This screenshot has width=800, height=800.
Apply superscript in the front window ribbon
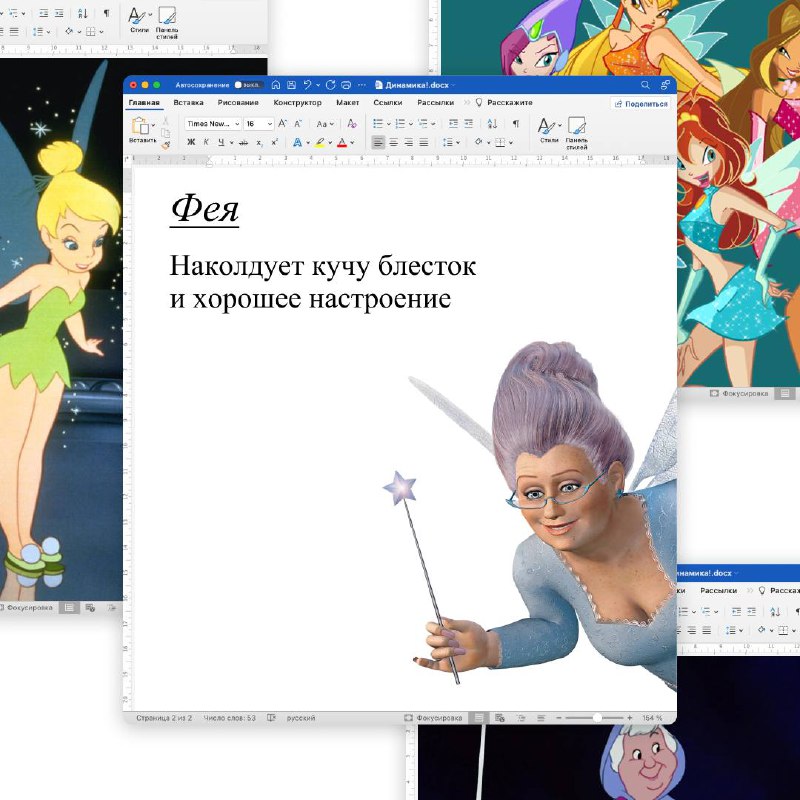pos(274,142)
